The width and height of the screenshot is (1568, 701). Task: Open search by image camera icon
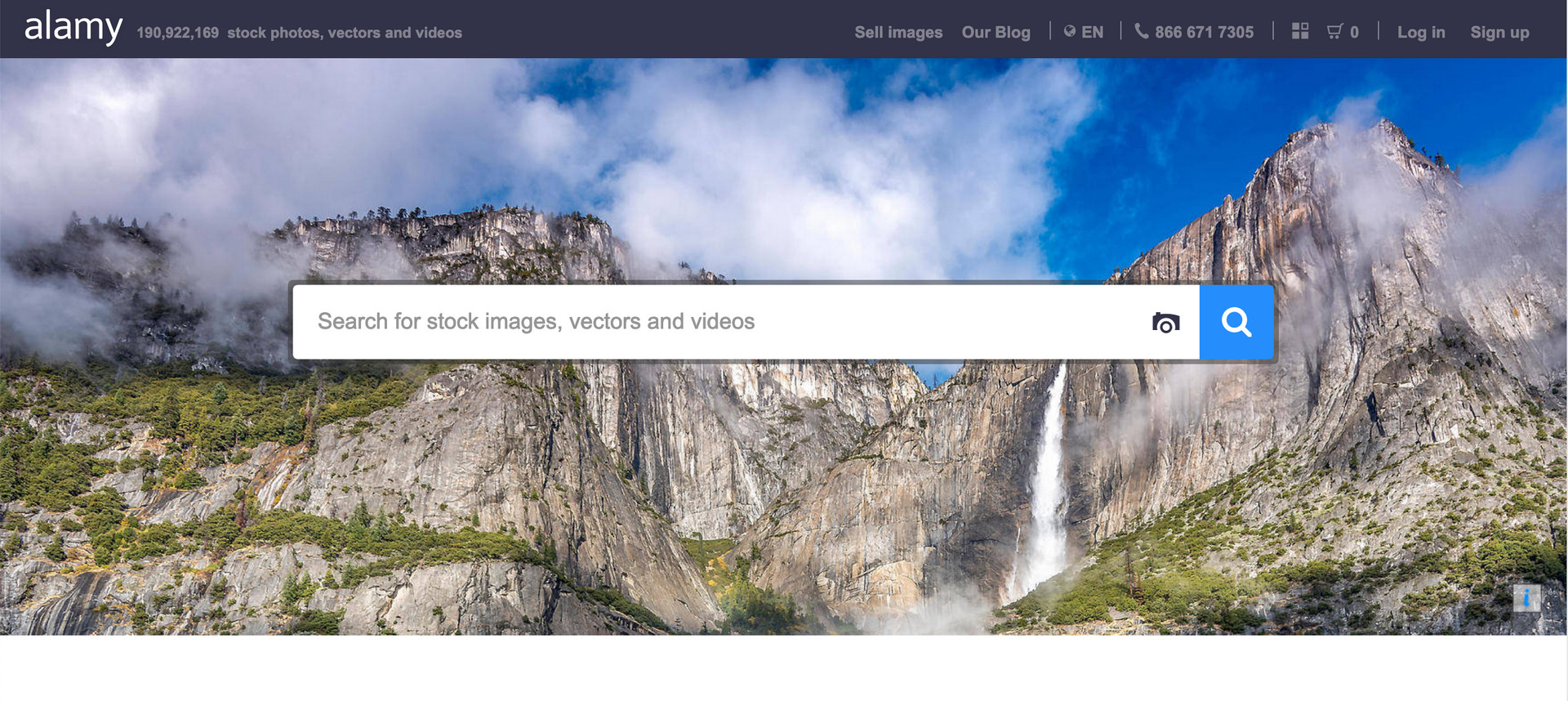pos(1165,323)
